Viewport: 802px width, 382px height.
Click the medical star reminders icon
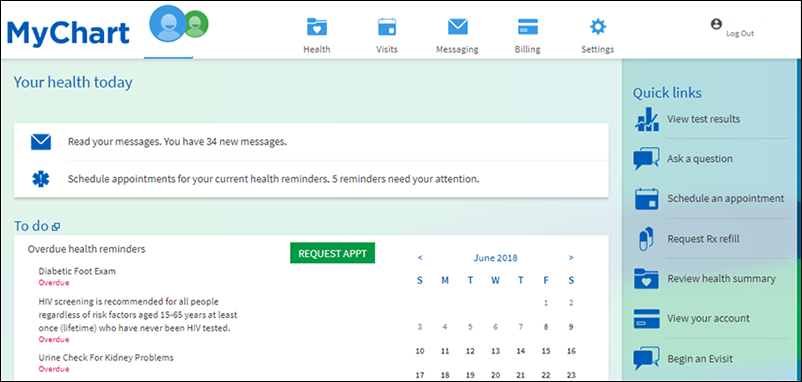coord(40,179)
